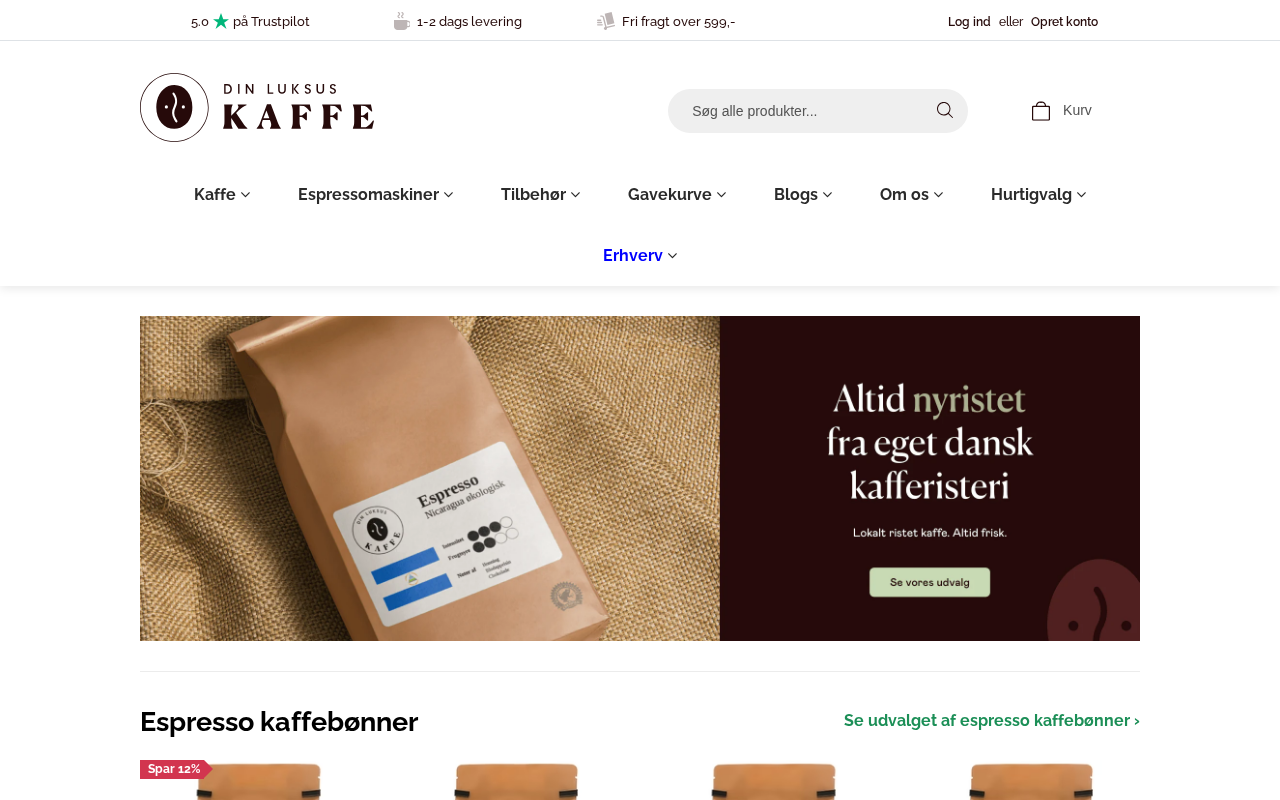This screenshot has width=1280, height=800.
Task: Click the free shipping package icon
Action: (x=606, y=21)
